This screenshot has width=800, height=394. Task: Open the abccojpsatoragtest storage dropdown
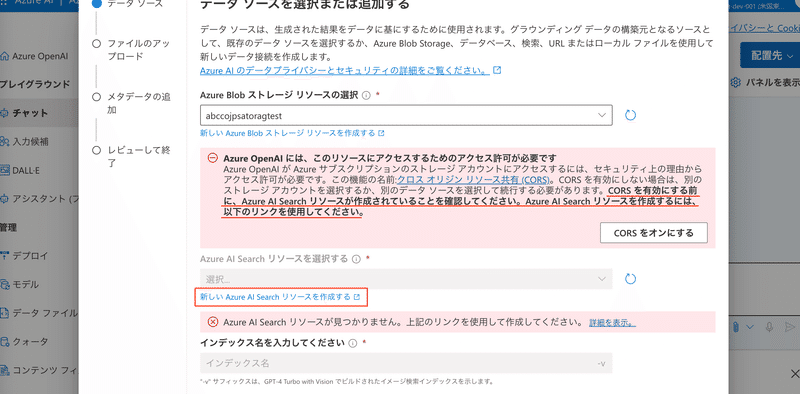(406, 115)
